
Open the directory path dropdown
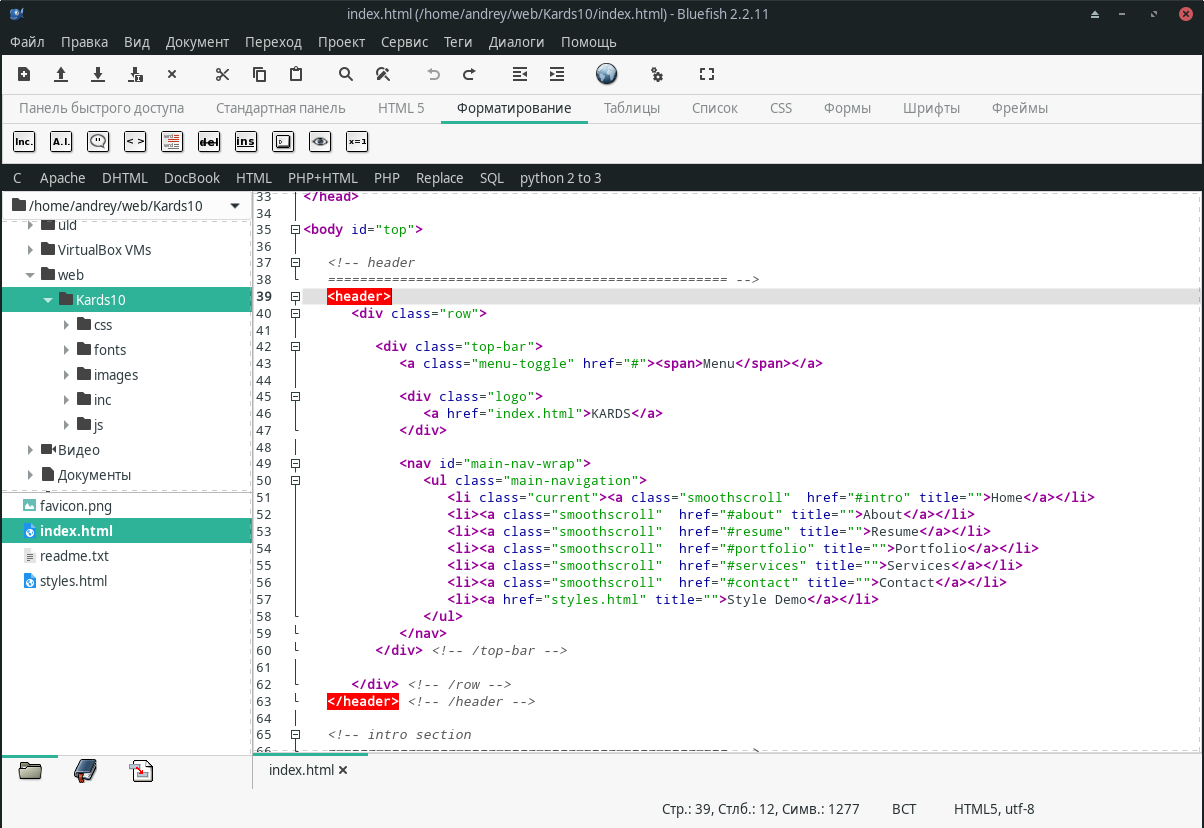coord(235,206)
